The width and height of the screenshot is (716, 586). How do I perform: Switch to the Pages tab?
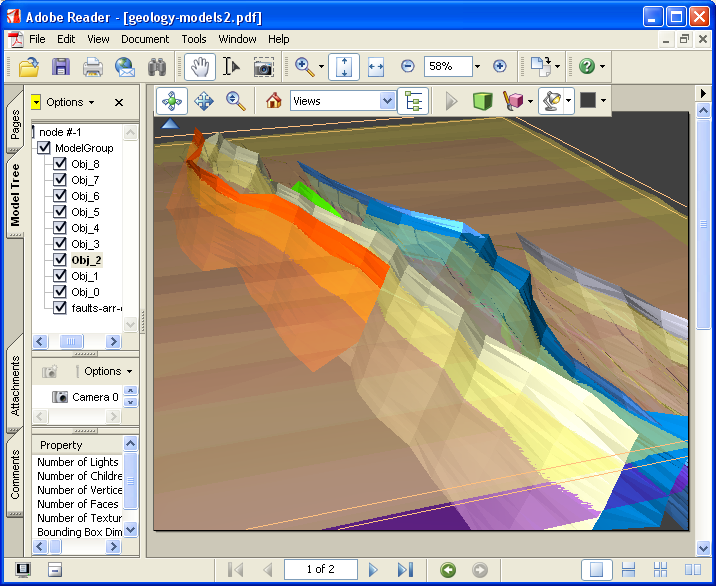[x=15, y=124]
